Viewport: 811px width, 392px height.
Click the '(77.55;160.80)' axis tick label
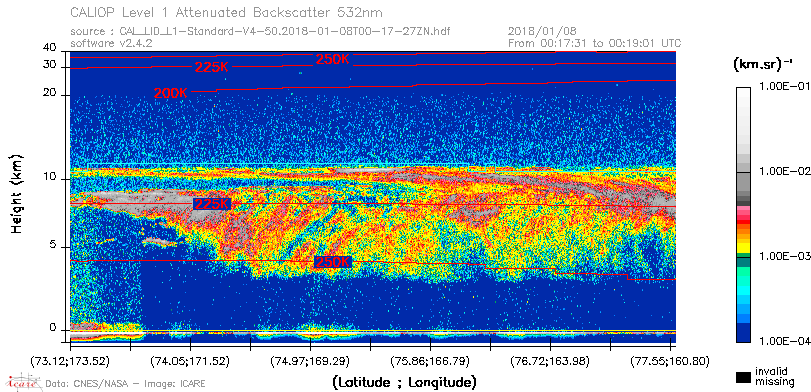(x=670, y=360)
